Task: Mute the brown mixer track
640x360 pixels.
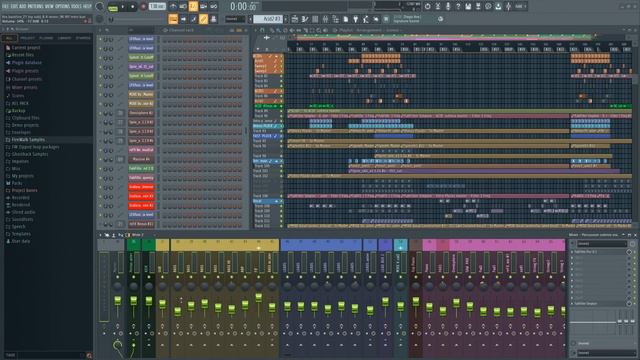Action: [x=416, y=277]
